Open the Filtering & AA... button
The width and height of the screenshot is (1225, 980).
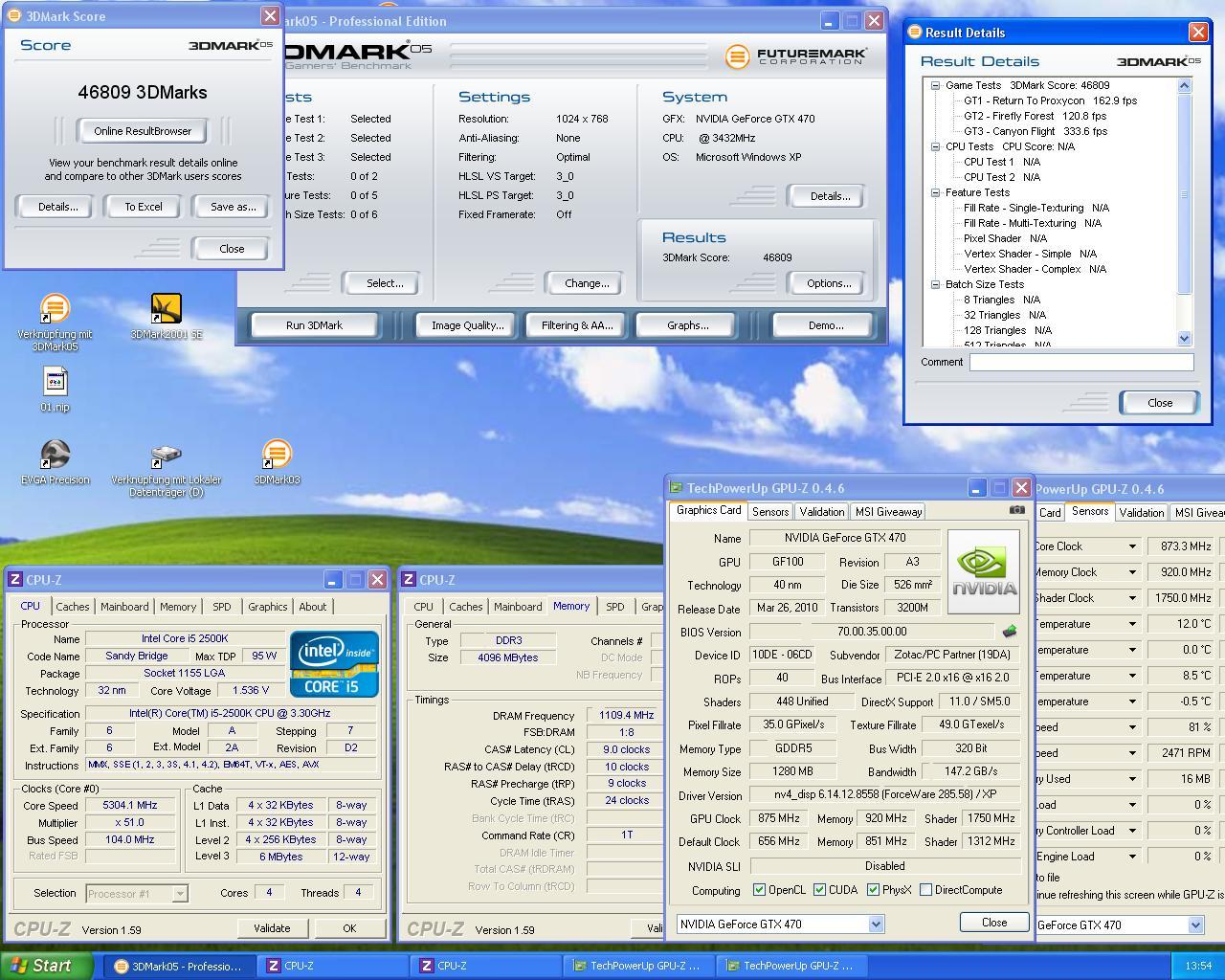point(577,325)
